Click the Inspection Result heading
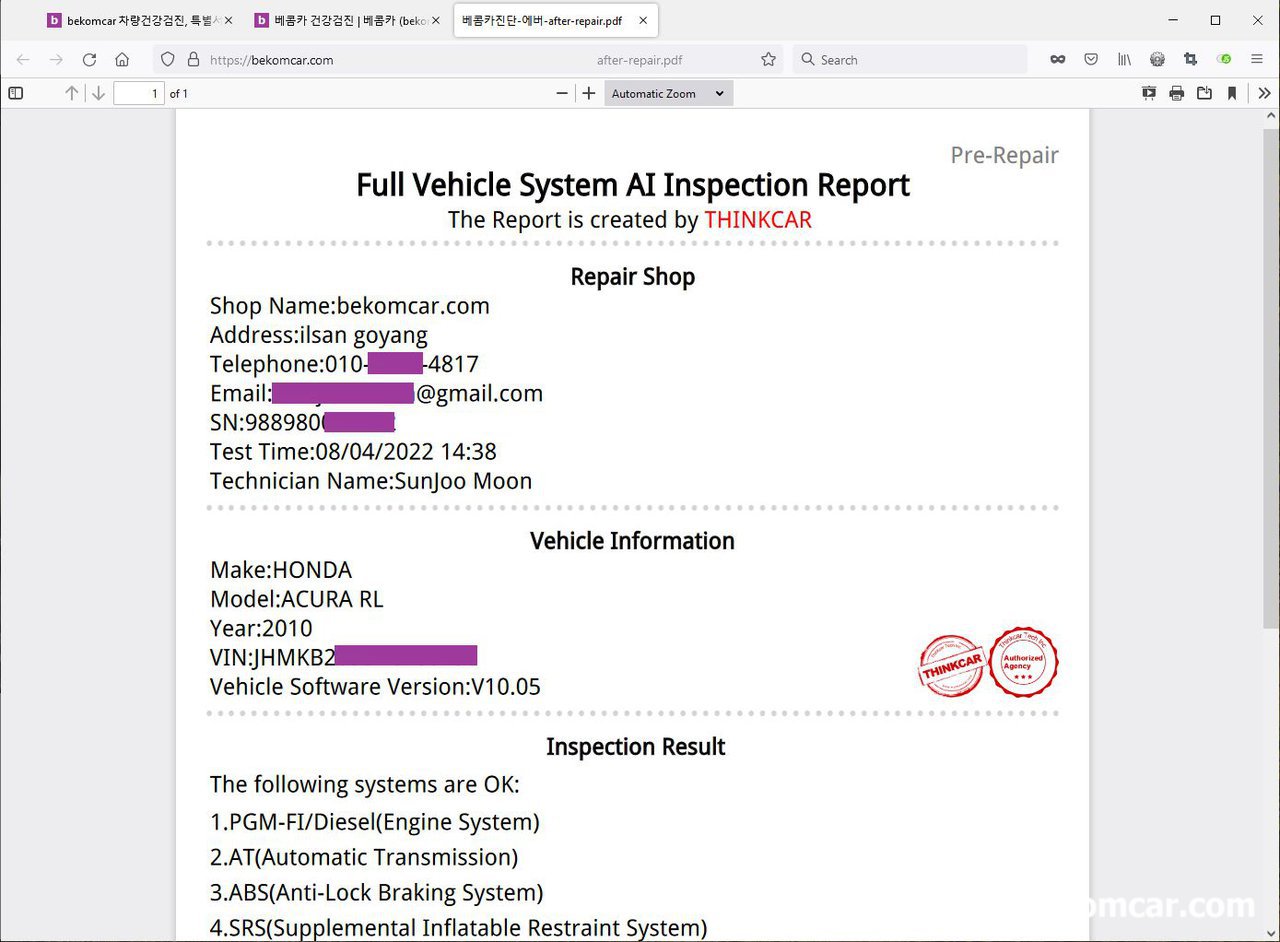This screenshot has height=942, width=1280. pyautogui.click(x=636, y=747)
